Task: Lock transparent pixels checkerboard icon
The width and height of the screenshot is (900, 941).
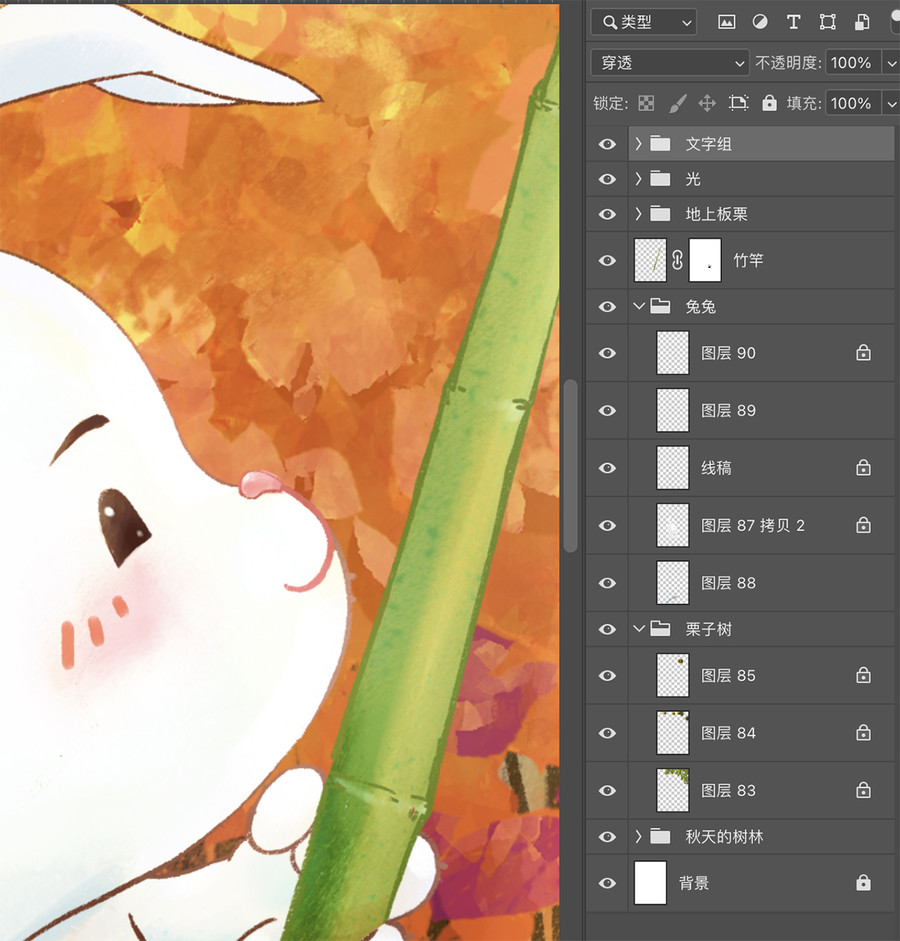Action: [646, 103]
